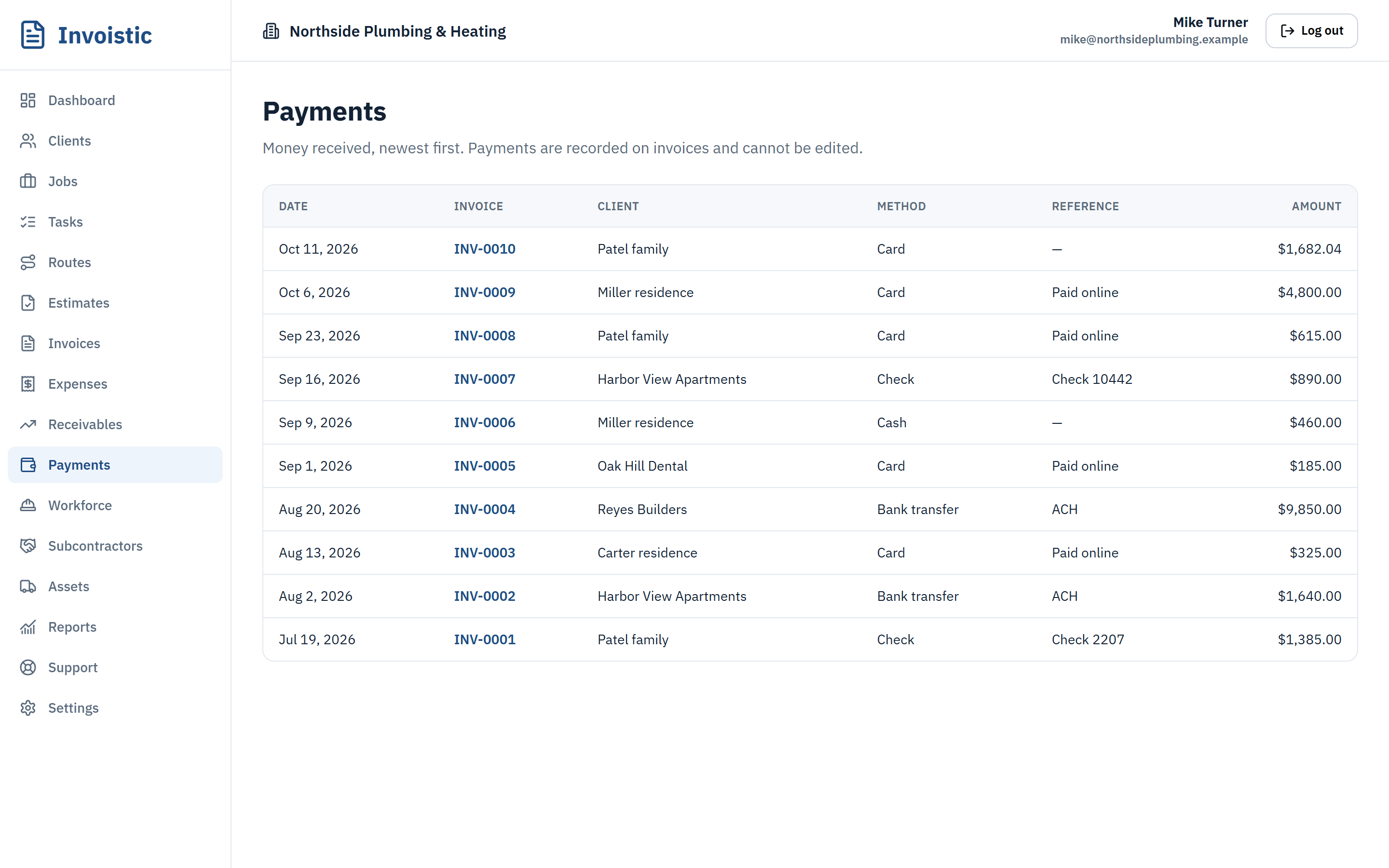Click the Workforce hard hat icon
Screen dimensions: 1389x868
coord(28,505)
